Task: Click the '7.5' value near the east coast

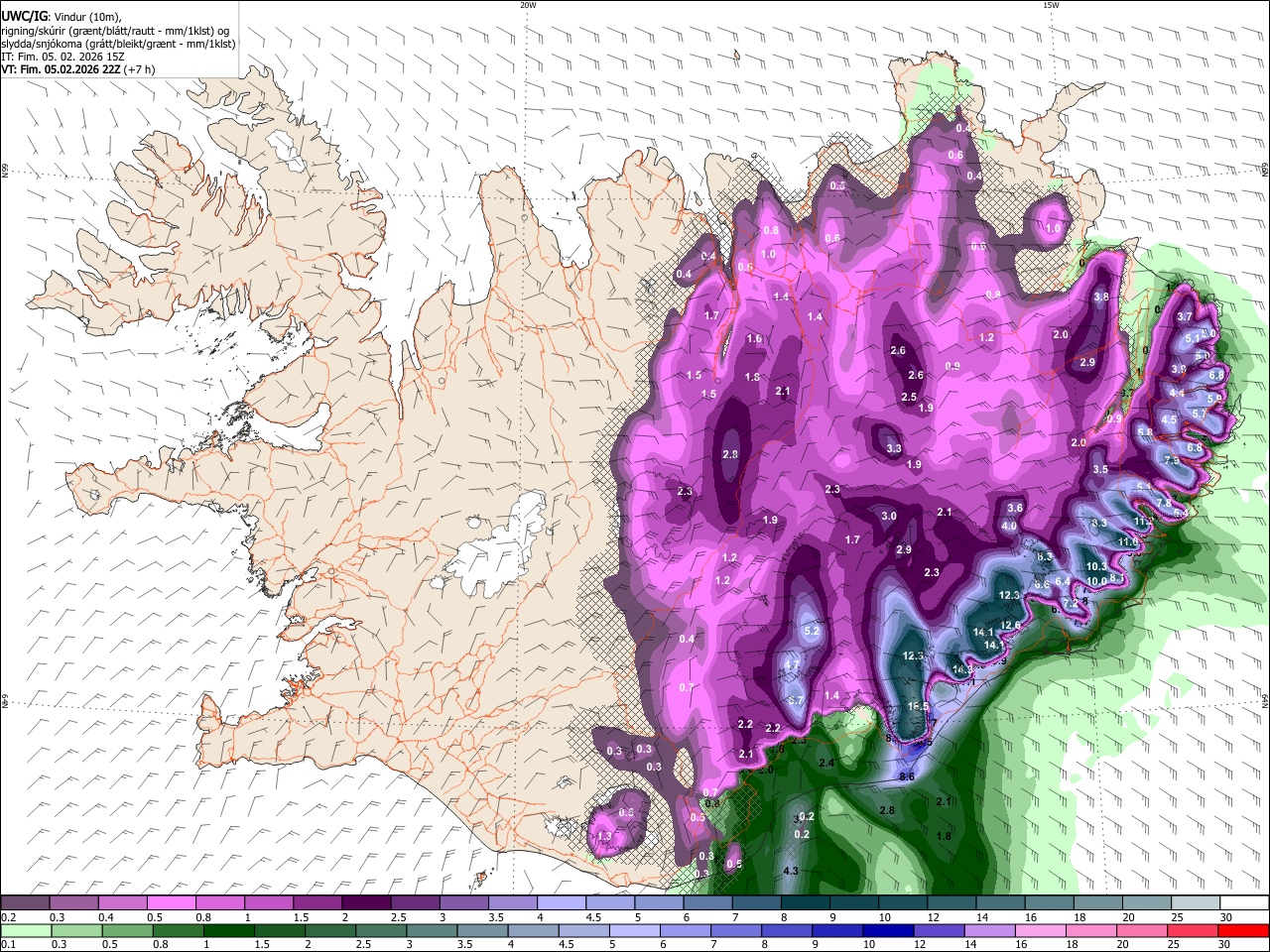Action: (x=1172, y=461)
